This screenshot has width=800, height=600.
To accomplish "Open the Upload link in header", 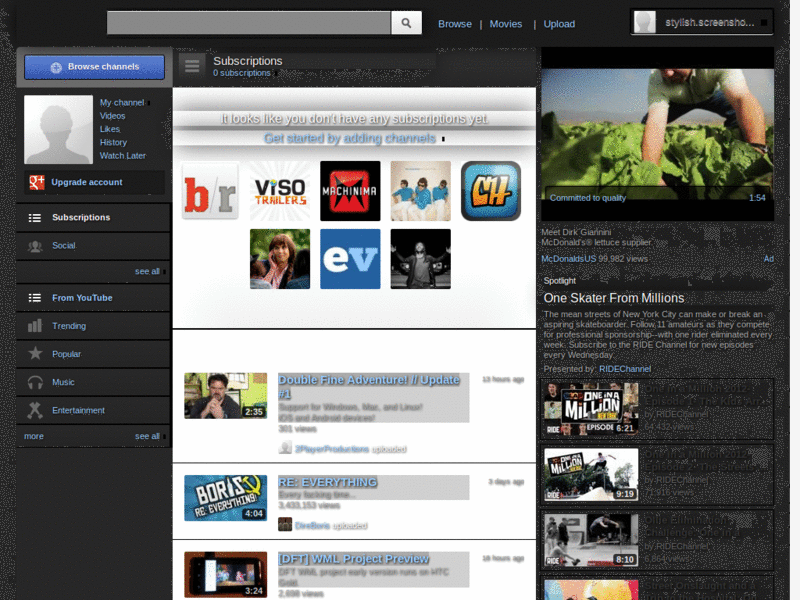I will (559, 24).
